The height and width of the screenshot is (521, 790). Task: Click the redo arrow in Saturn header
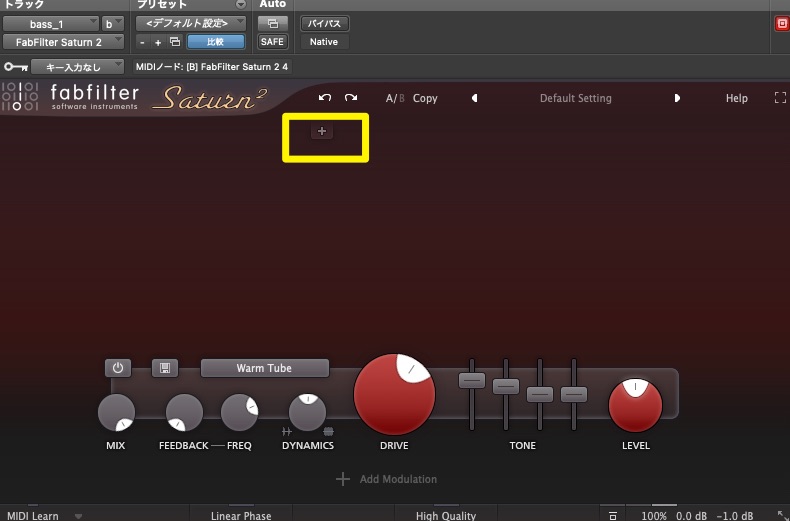tap(351, 98)
